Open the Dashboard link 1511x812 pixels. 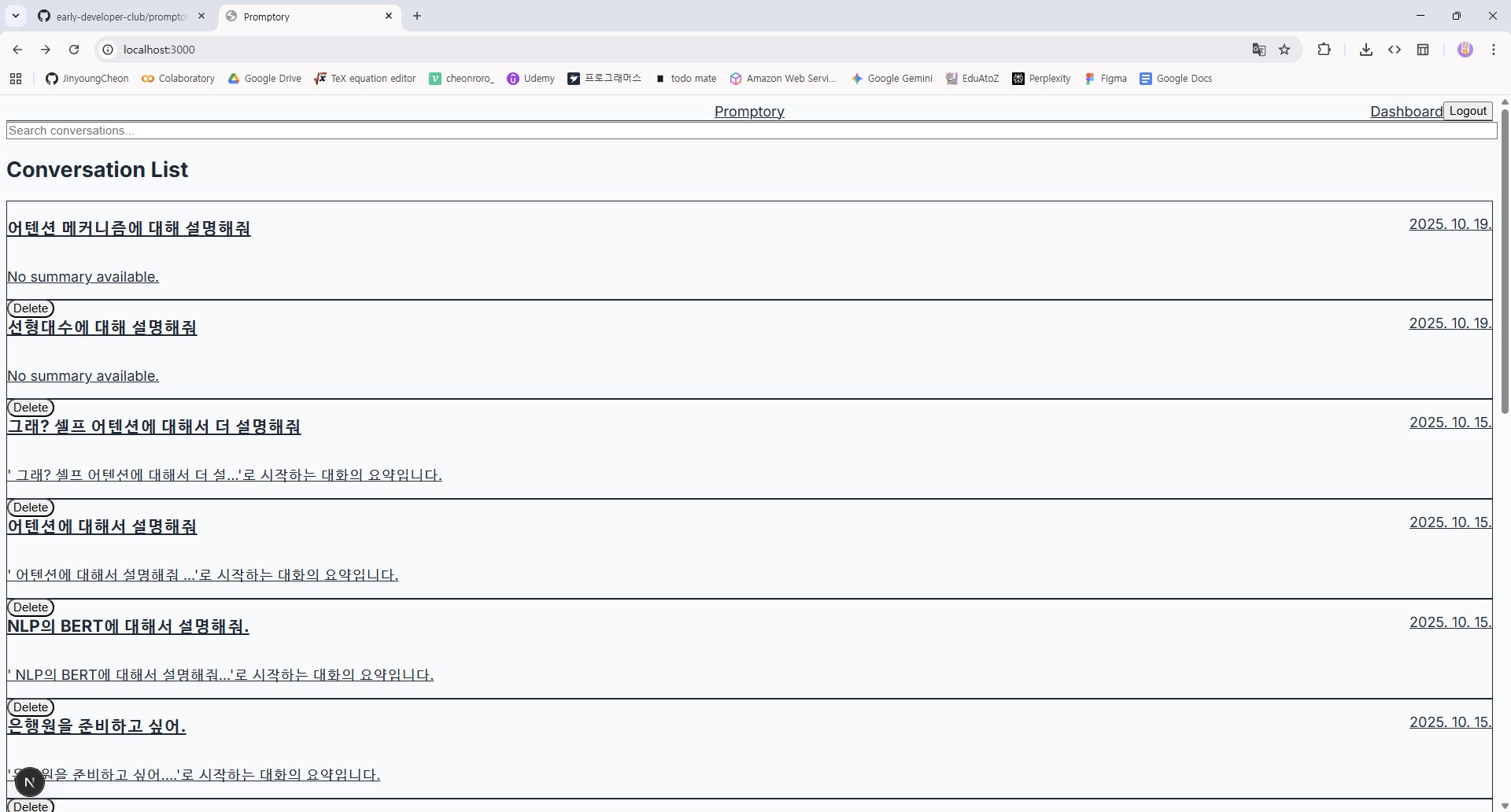(x=1406, y=112)
